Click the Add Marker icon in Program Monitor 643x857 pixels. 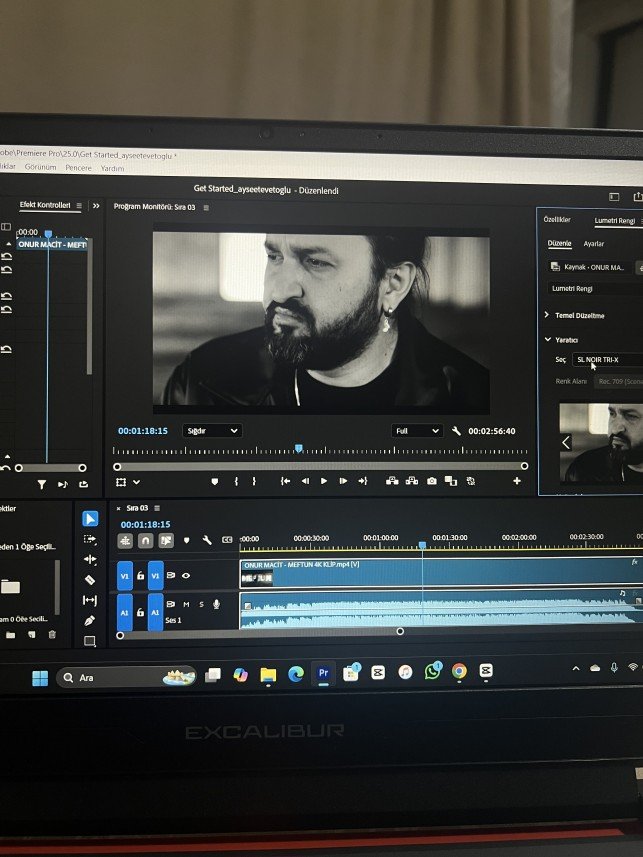click(214, 481)
